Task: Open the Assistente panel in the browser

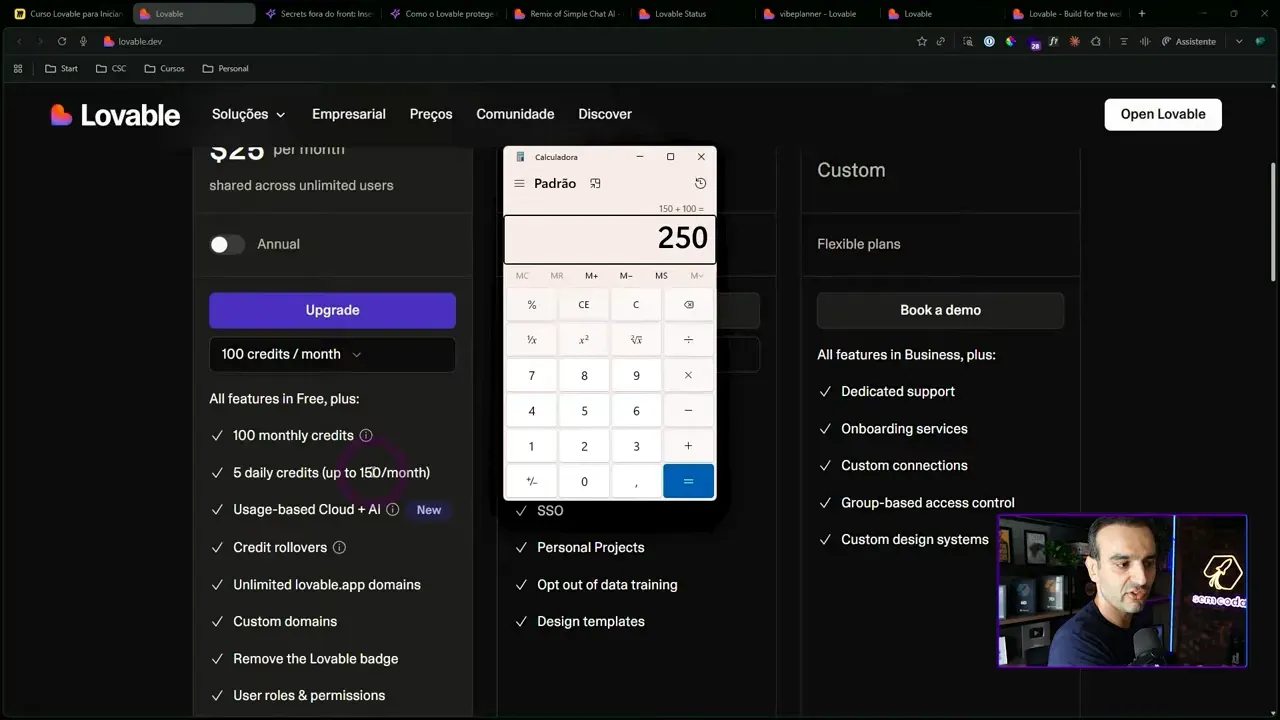Action: pos(1187,41)
